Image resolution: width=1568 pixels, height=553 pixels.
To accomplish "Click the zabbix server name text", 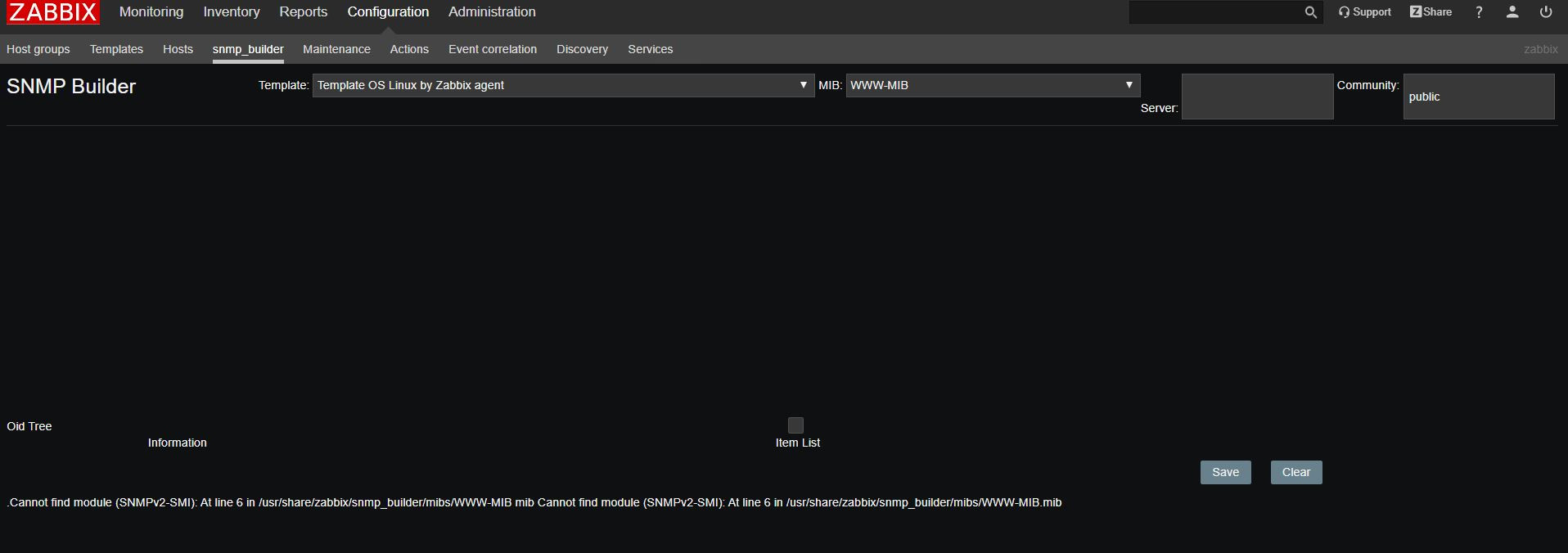I will pos(1540,49).
